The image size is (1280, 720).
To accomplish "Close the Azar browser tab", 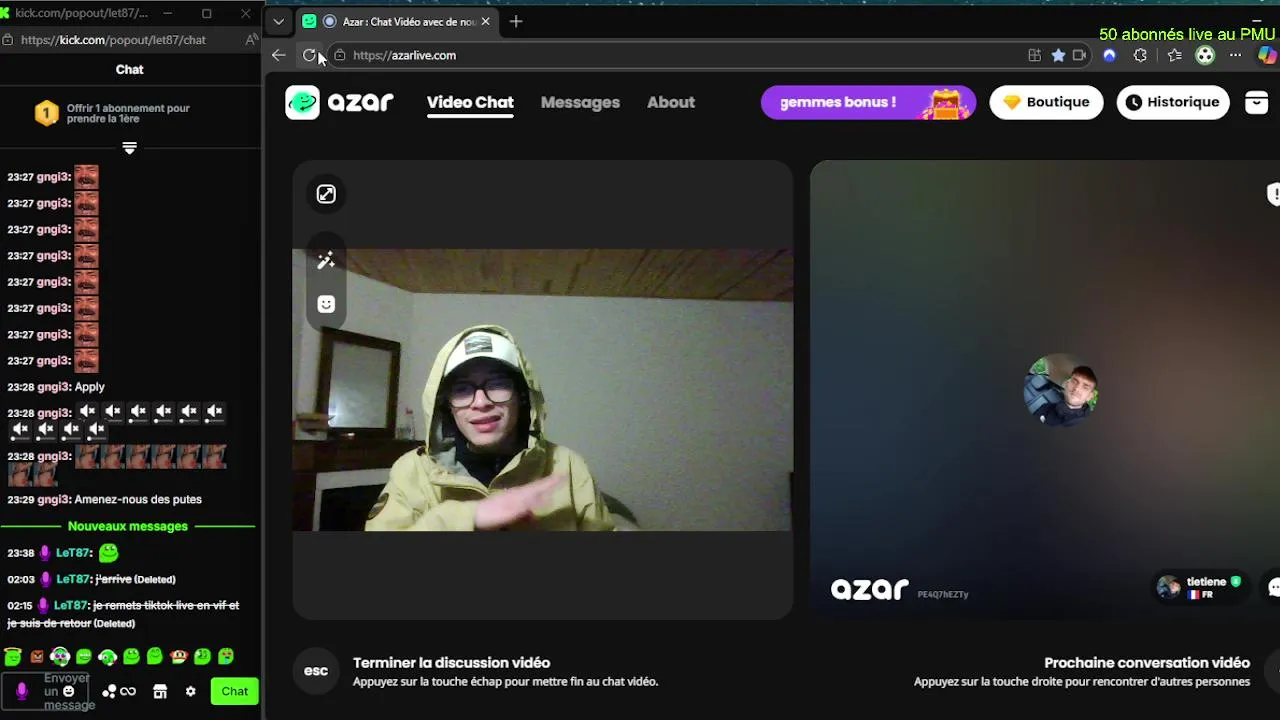I will 485,21.
